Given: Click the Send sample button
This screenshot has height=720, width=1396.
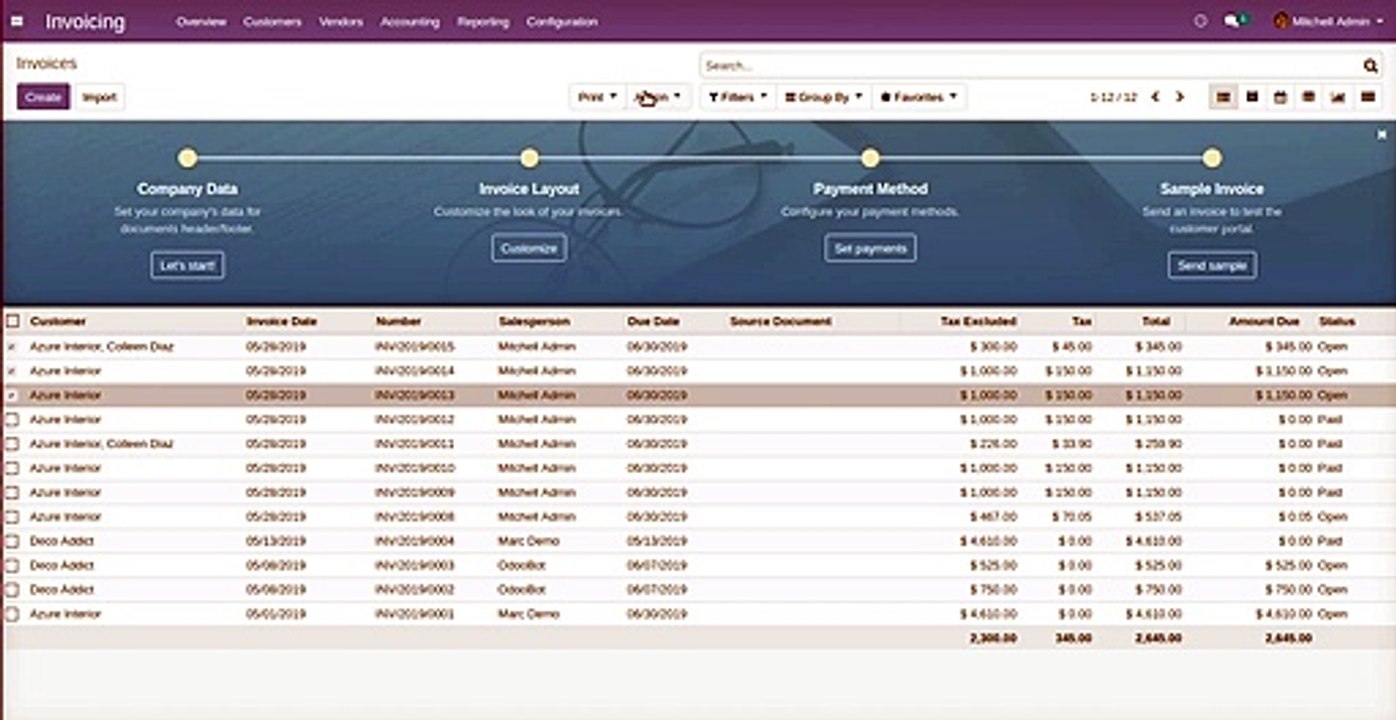Looking at the screenshot, I should [x=1212, y=265].
